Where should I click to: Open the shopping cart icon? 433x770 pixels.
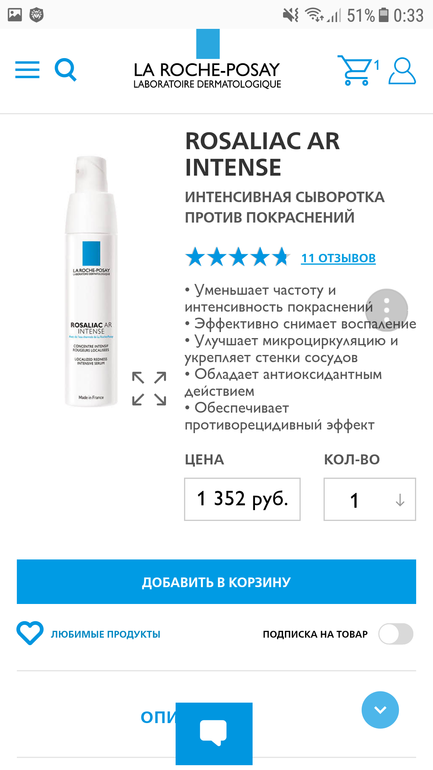354,70
